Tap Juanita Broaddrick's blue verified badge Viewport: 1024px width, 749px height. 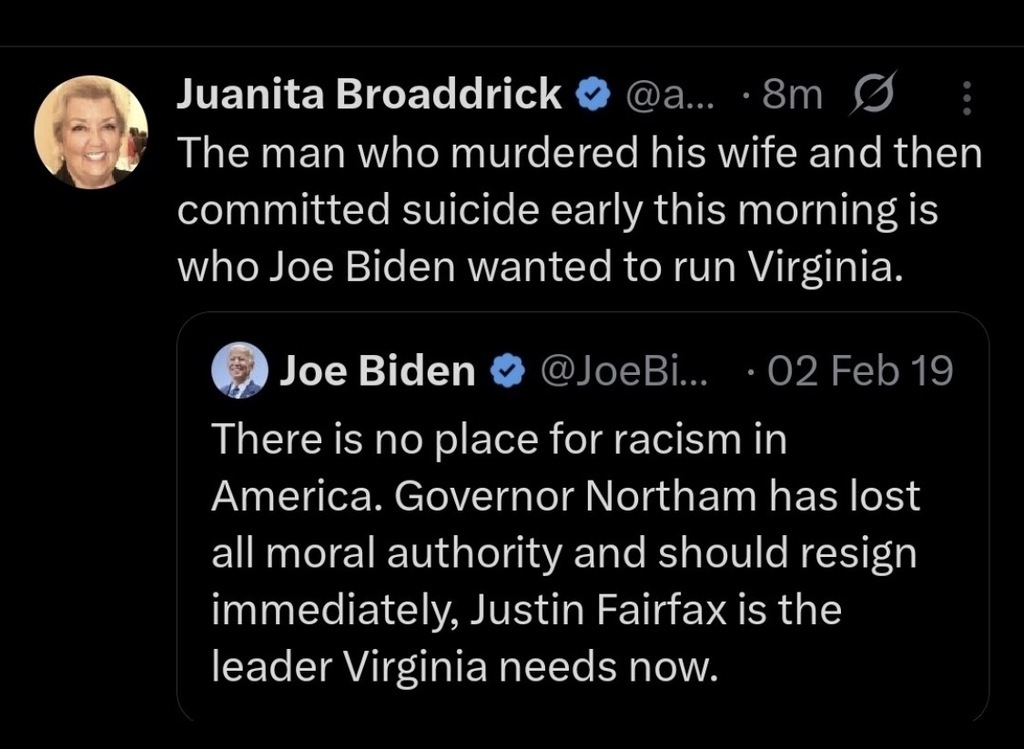(x=593, y=95)
